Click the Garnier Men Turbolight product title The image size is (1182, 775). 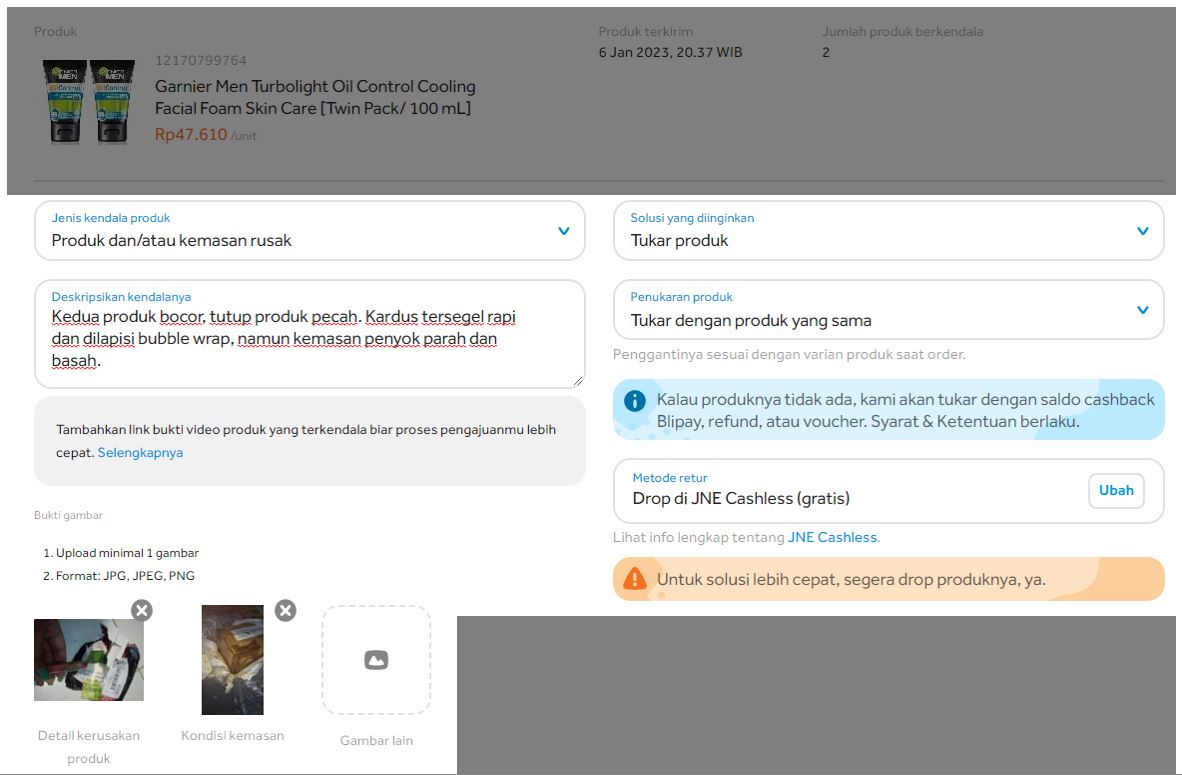tap(315, 97)
